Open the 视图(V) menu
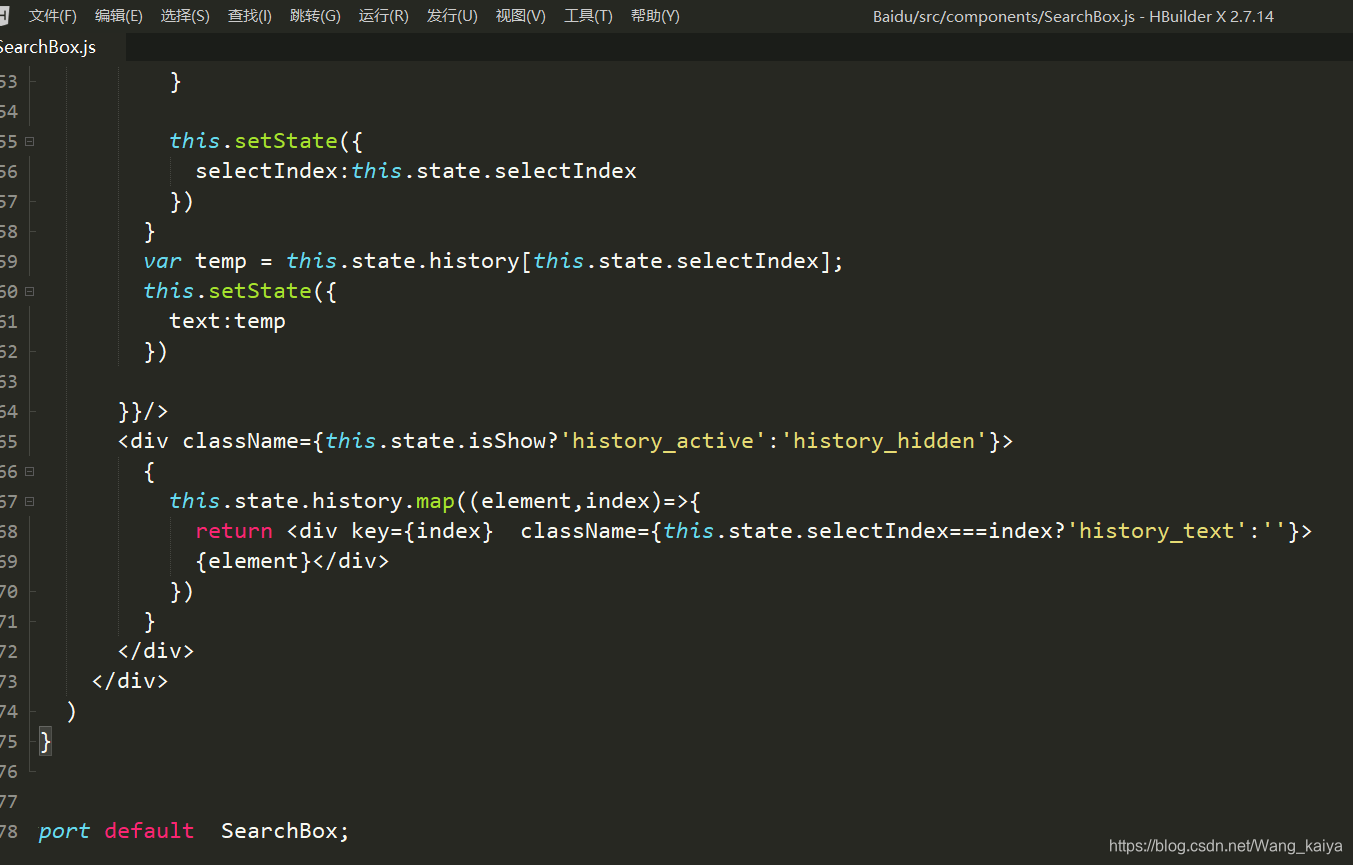1353x865 pixels. pyautogui.click(x=521, y=16)
